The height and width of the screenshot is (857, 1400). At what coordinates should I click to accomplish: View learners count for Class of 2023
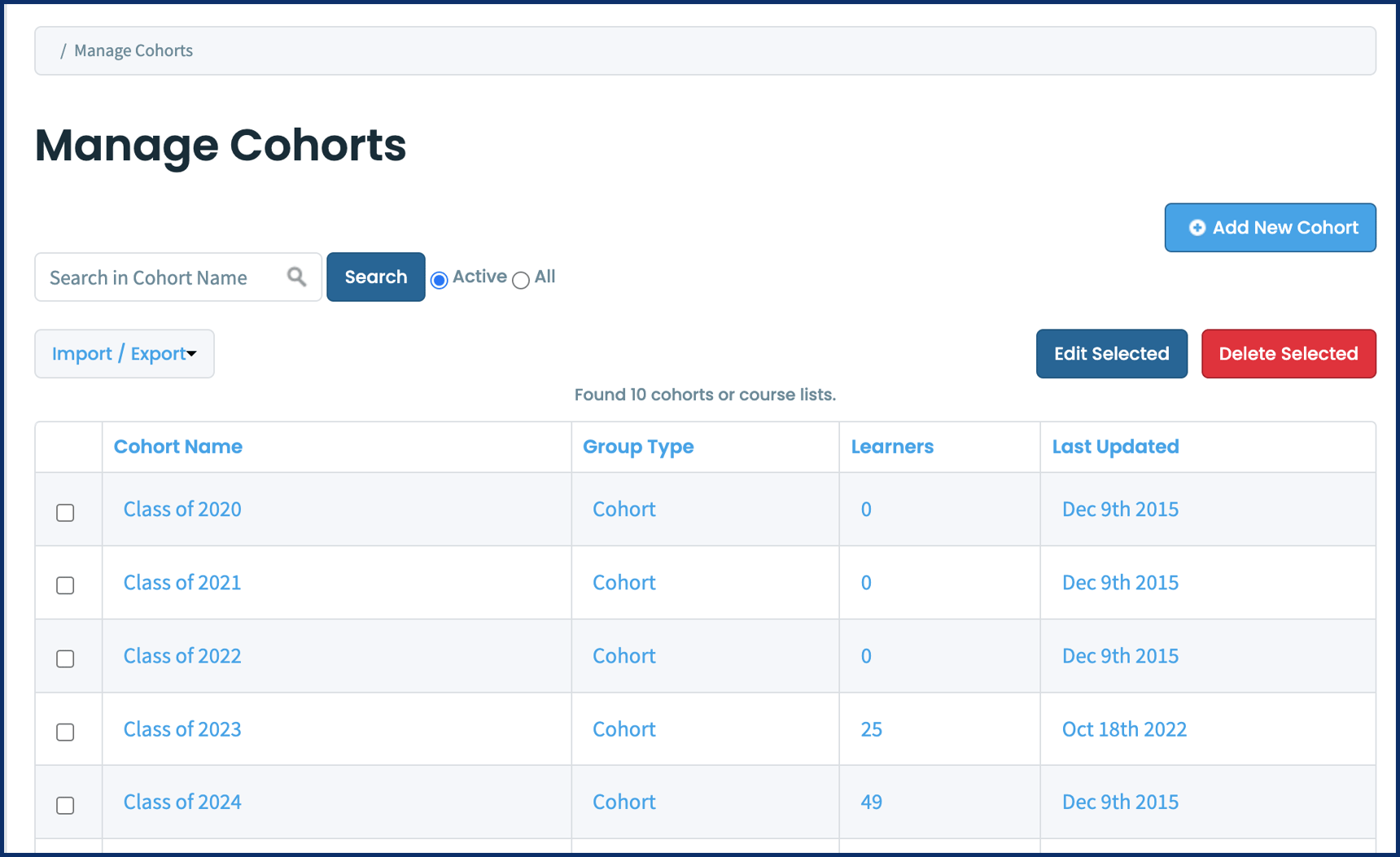871,730
